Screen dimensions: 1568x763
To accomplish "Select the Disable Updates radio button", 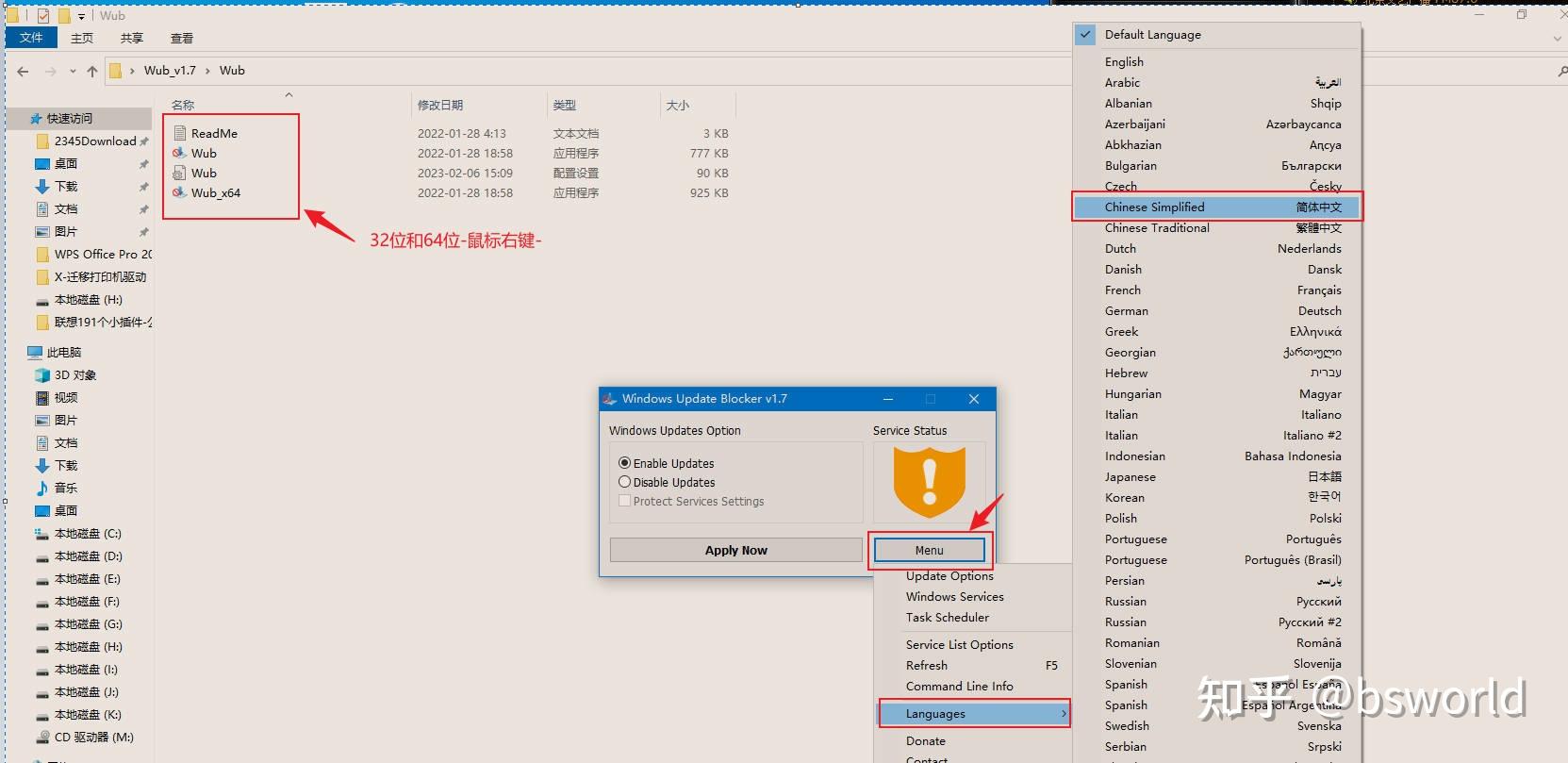I will pyautogui.click(x=624, y=482).
